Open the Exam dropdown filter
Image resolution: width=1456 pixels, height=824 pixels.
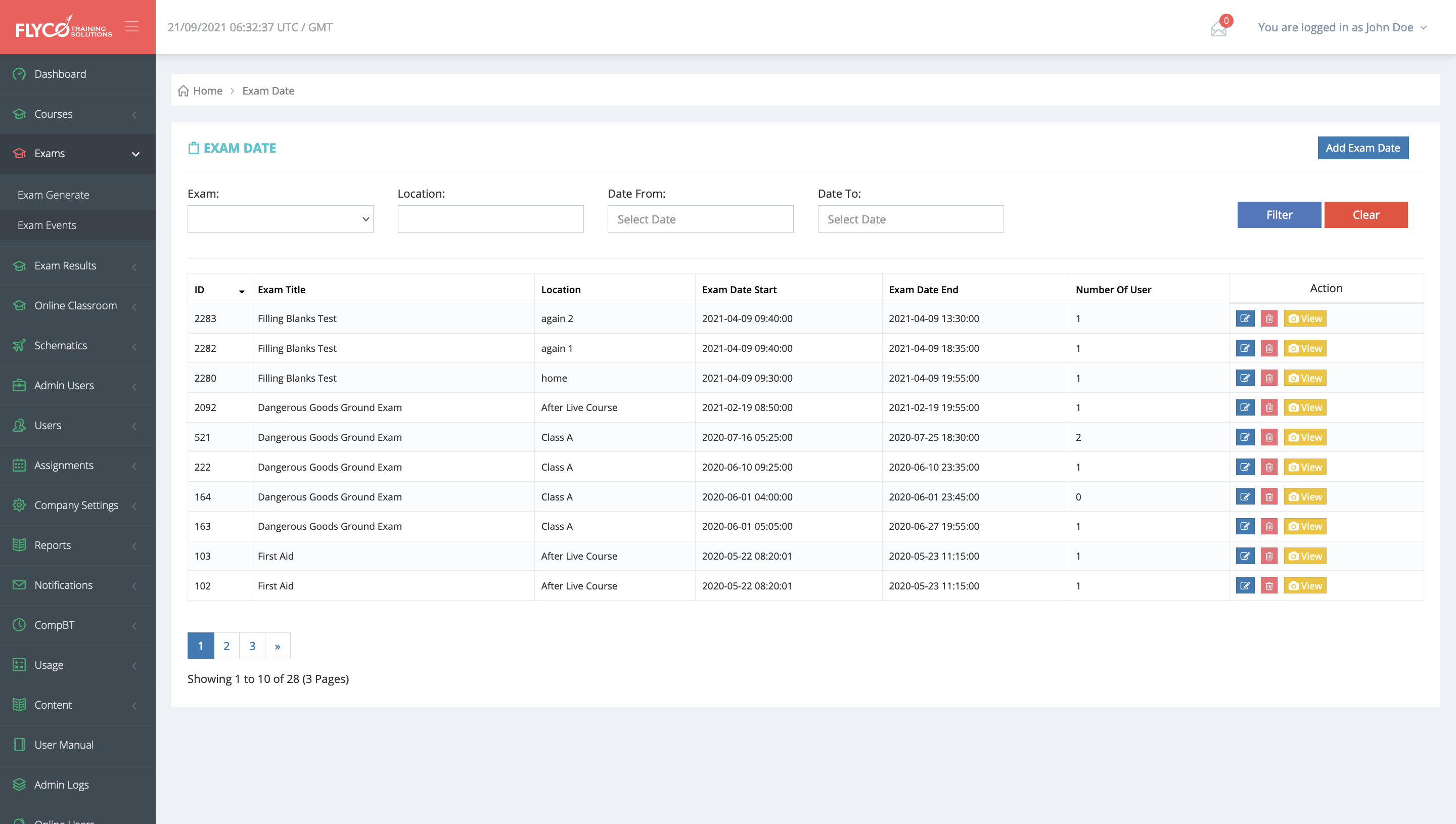click(280, 219)
